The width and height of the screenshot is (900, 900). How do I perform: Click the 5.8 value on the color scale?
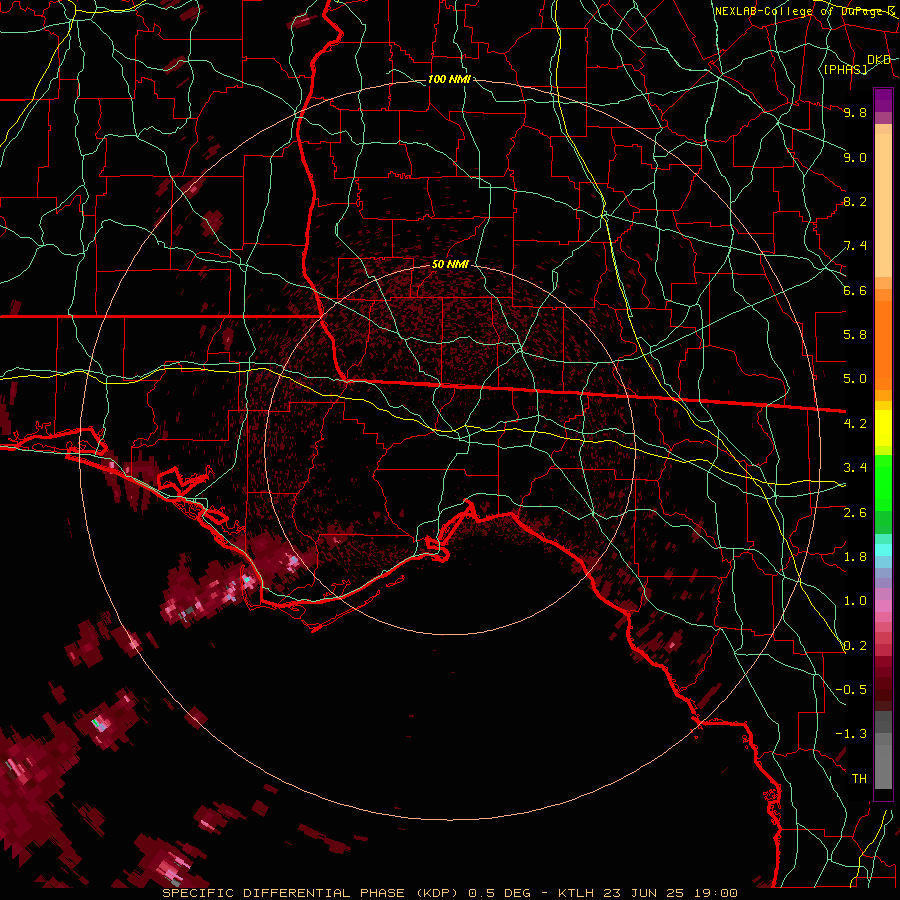pos(855,335)
